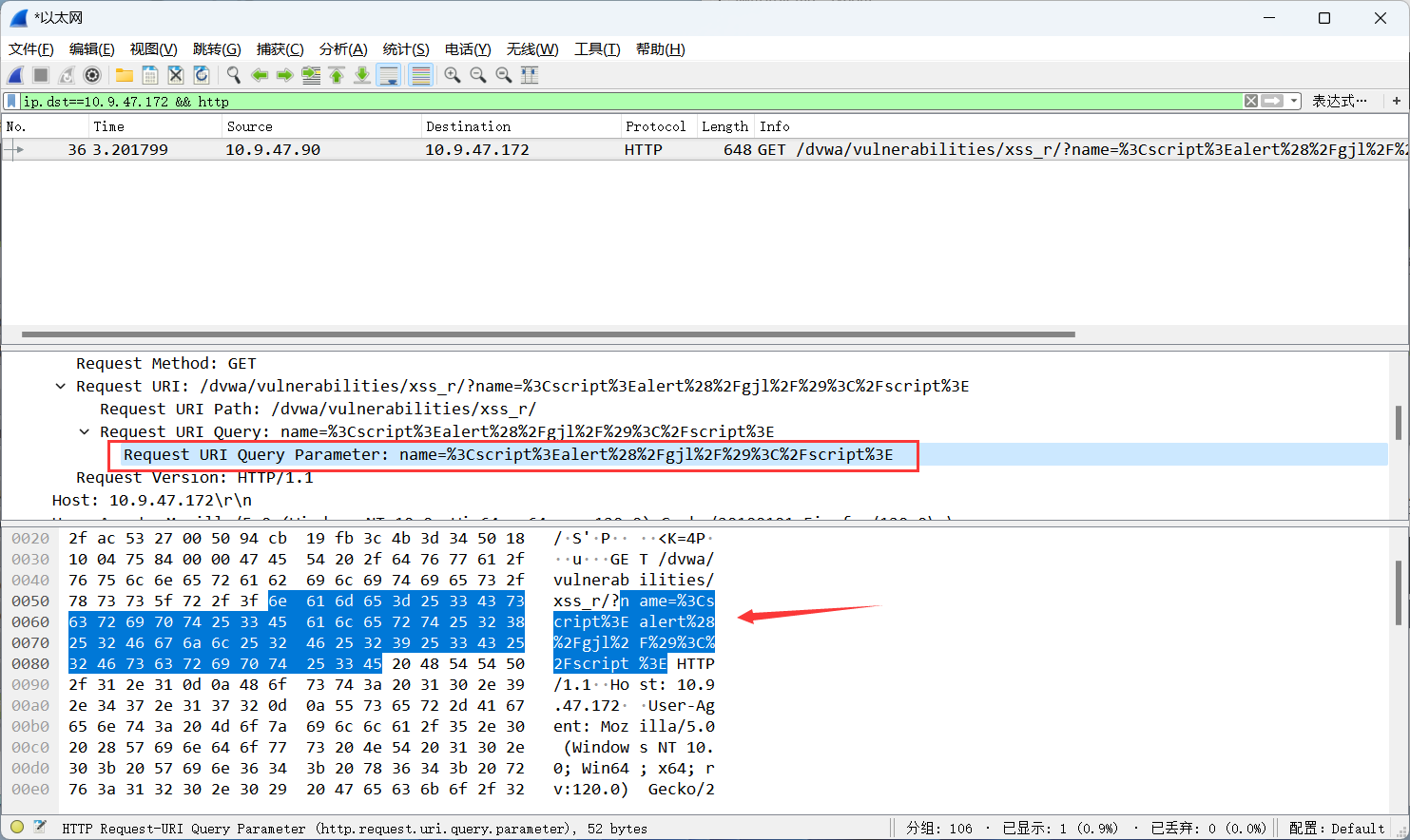Click the hex bytes pane vertical scrollbar

[1398, 593]
